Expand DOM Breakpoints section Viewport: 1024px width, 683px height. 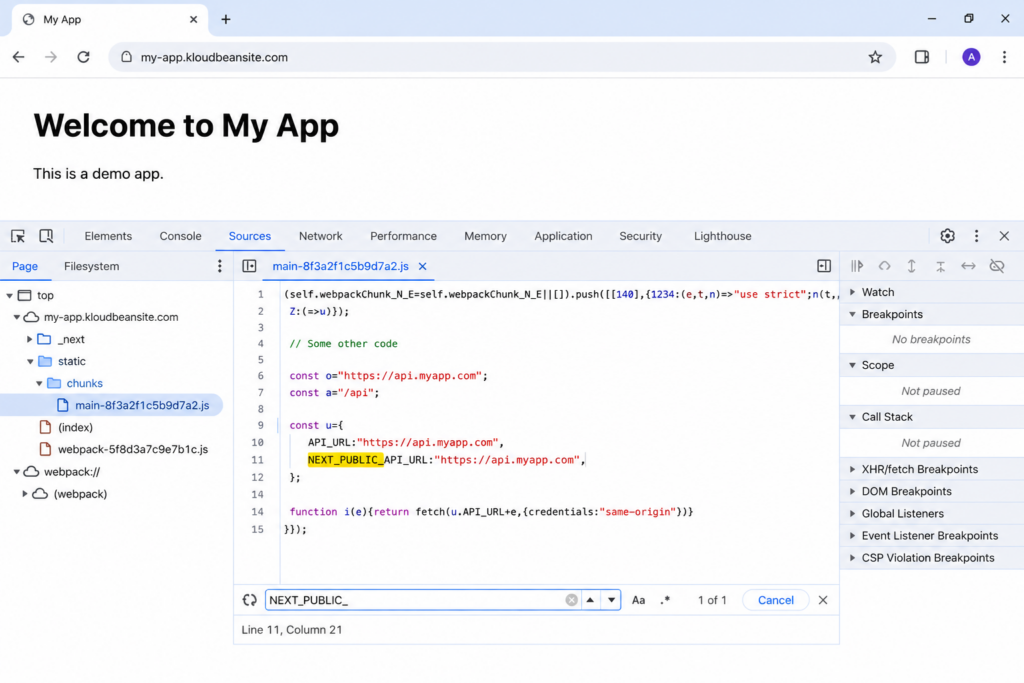click(x=852, y=492)
